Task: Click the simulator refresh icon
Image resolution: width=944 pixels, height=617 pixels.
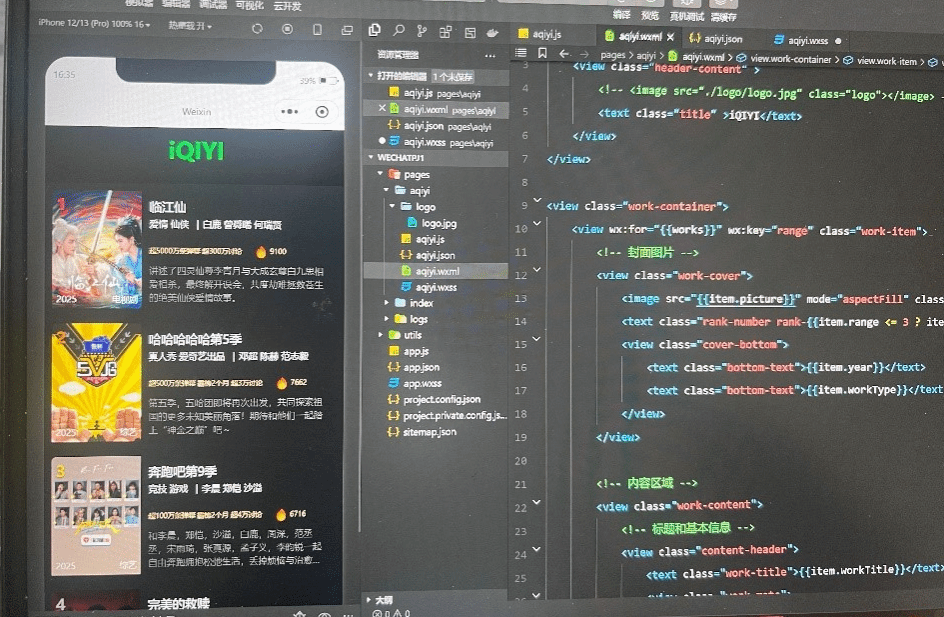Action: [257, 29]
